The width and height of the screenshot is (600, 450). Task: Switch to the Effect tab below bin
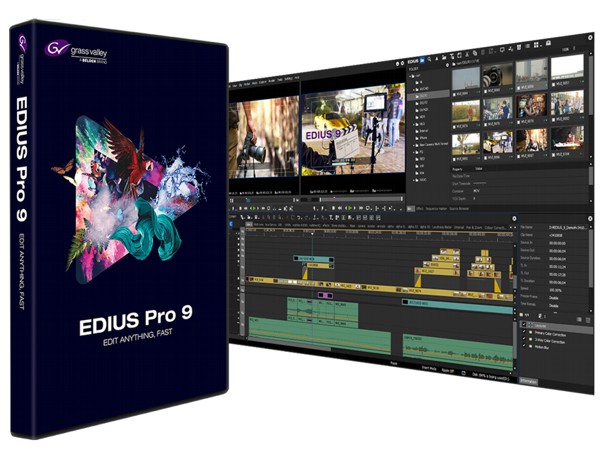point(420,209)
